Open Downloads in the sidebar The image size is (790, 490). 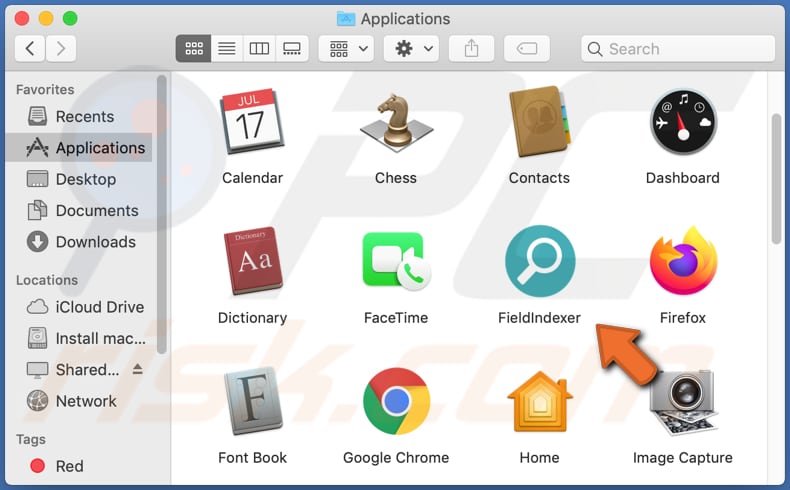click(79, 242)
